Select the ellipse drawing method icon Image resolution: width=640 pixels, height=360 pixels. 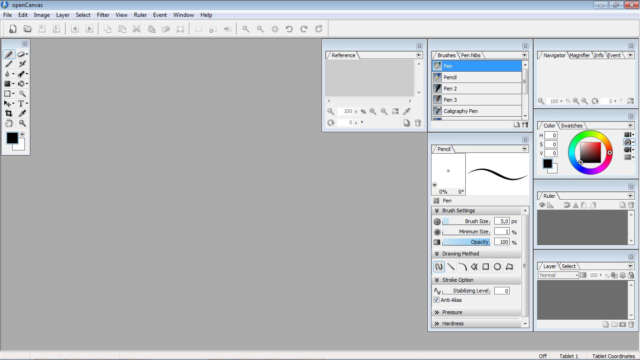point(497,267)
